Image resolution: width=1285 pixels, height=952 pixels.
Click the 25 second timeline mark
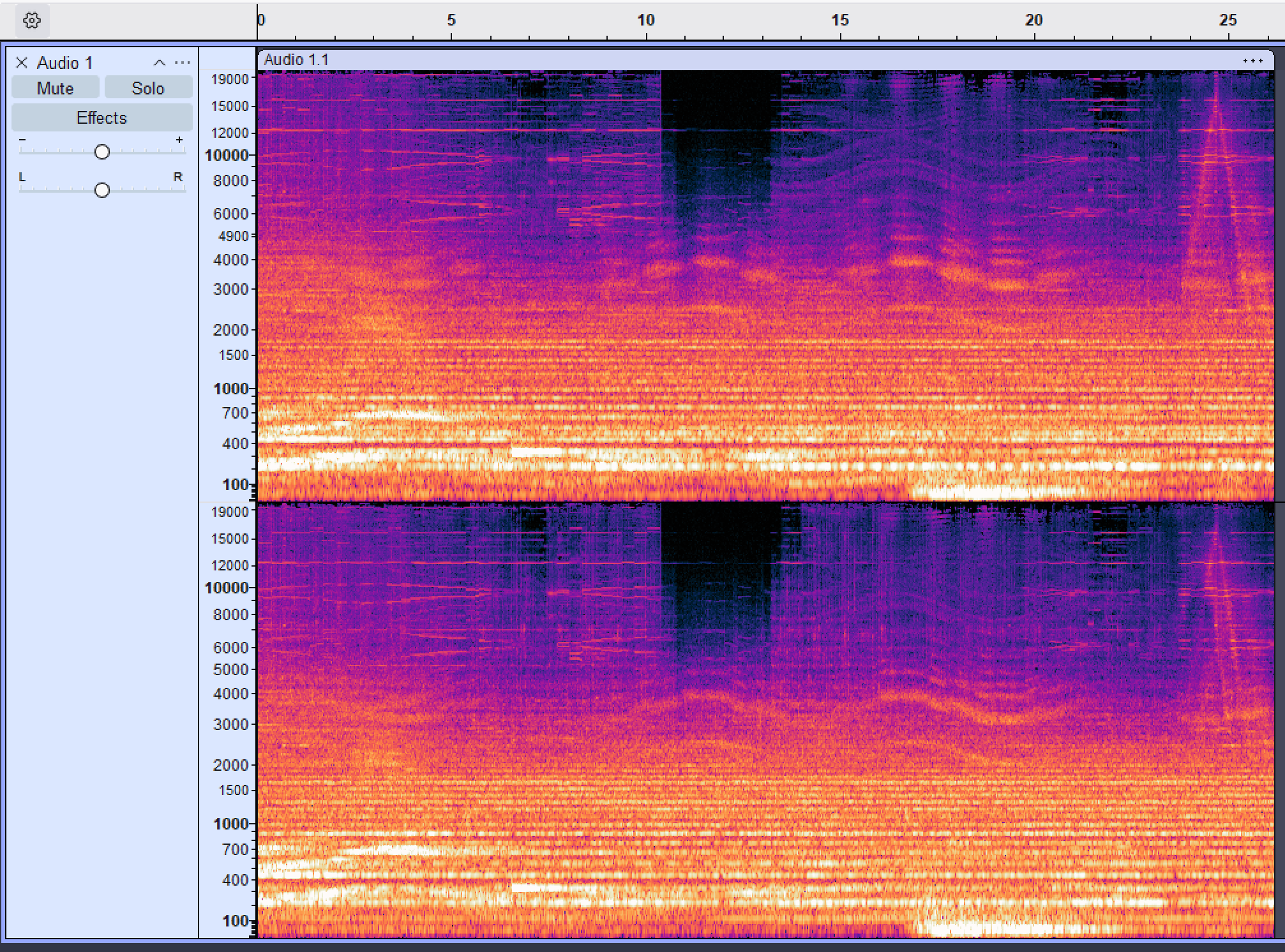1228,20
